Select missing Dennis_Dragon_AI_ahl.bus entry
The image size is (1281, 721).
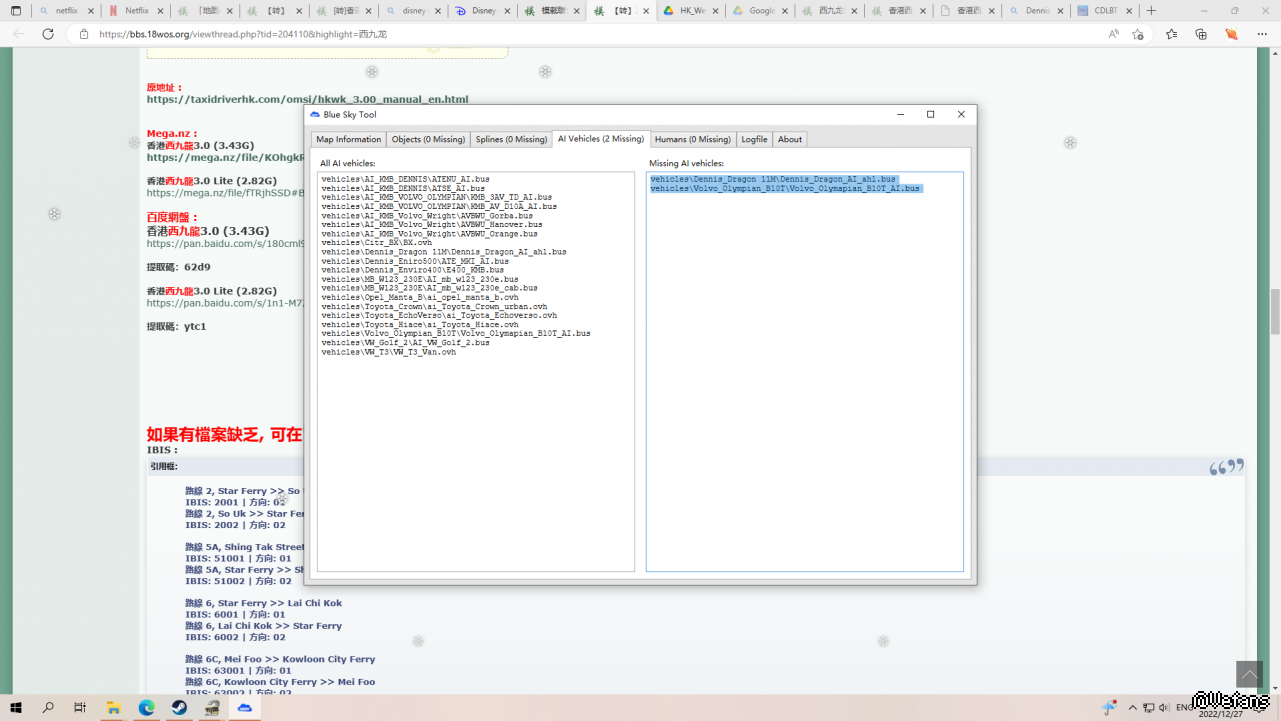pyautogui.click(x=773, y=179)
